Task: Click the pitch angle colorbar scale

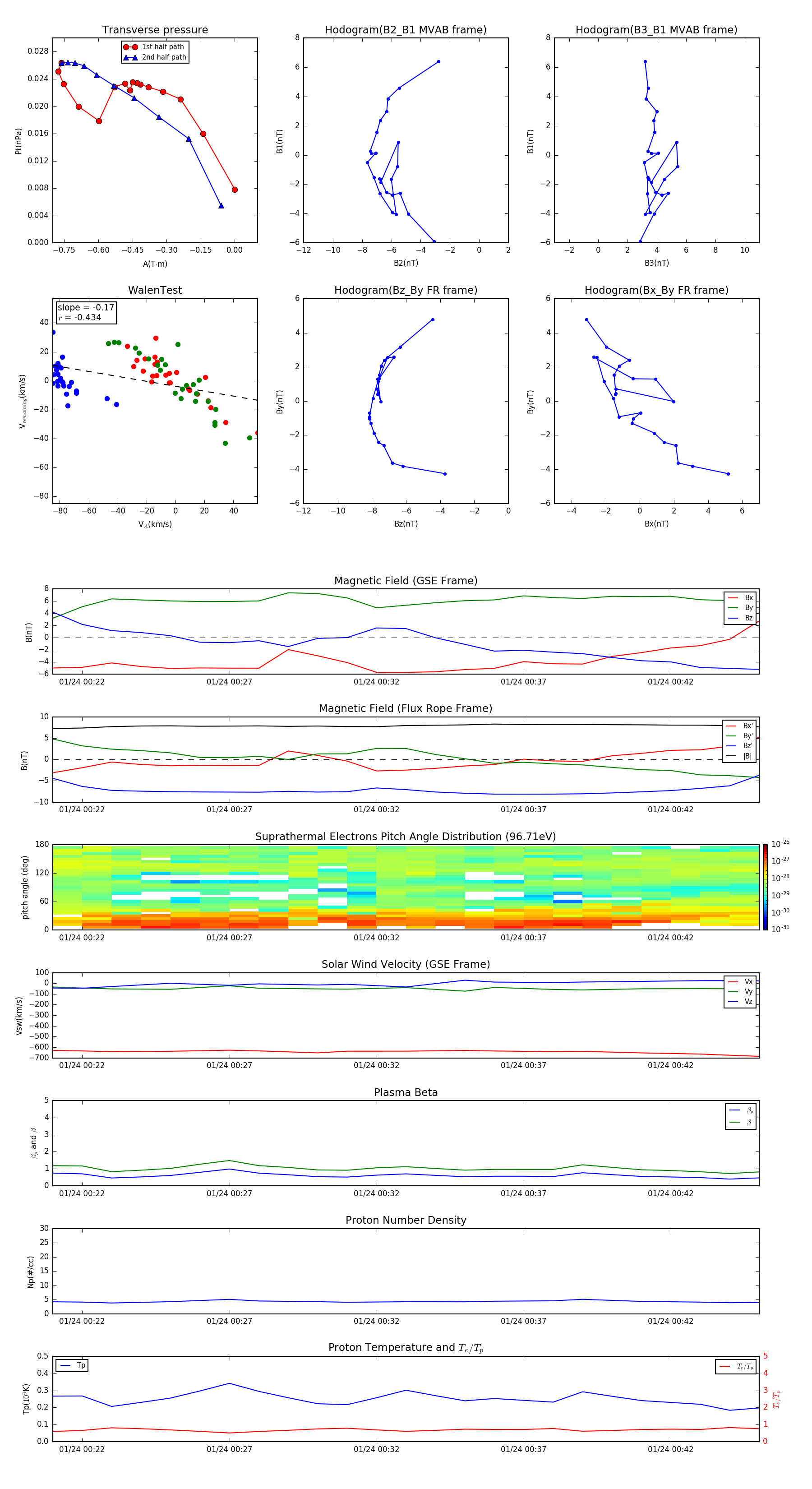Action: 765,887
